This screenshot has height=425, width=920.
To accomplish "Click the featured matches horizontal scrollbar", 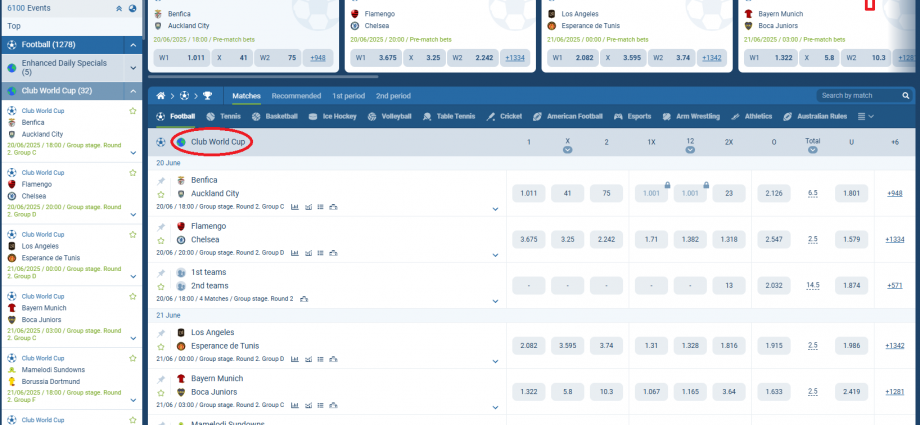I will point(263,76).
